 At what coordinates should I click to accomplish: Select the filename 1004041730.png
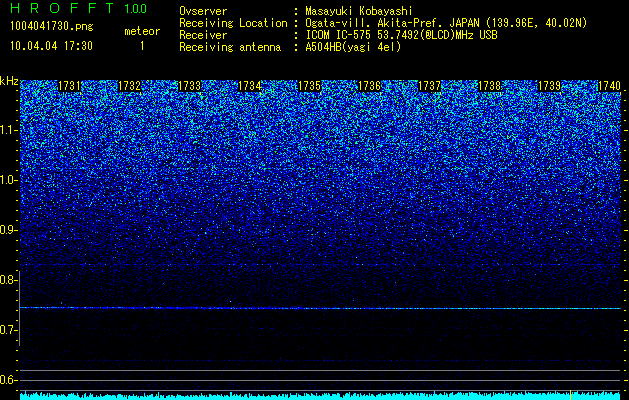click(x=51, y=27)
